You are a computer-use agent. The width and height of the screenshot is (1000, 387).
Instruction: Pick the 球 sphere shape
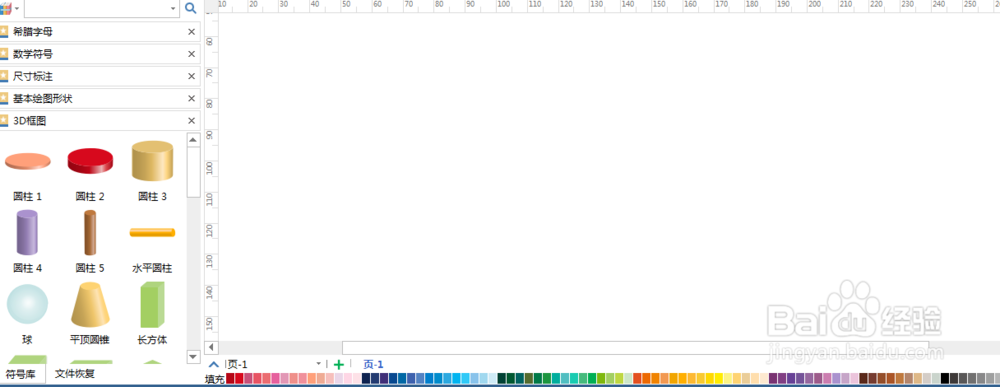click(27, 304)
